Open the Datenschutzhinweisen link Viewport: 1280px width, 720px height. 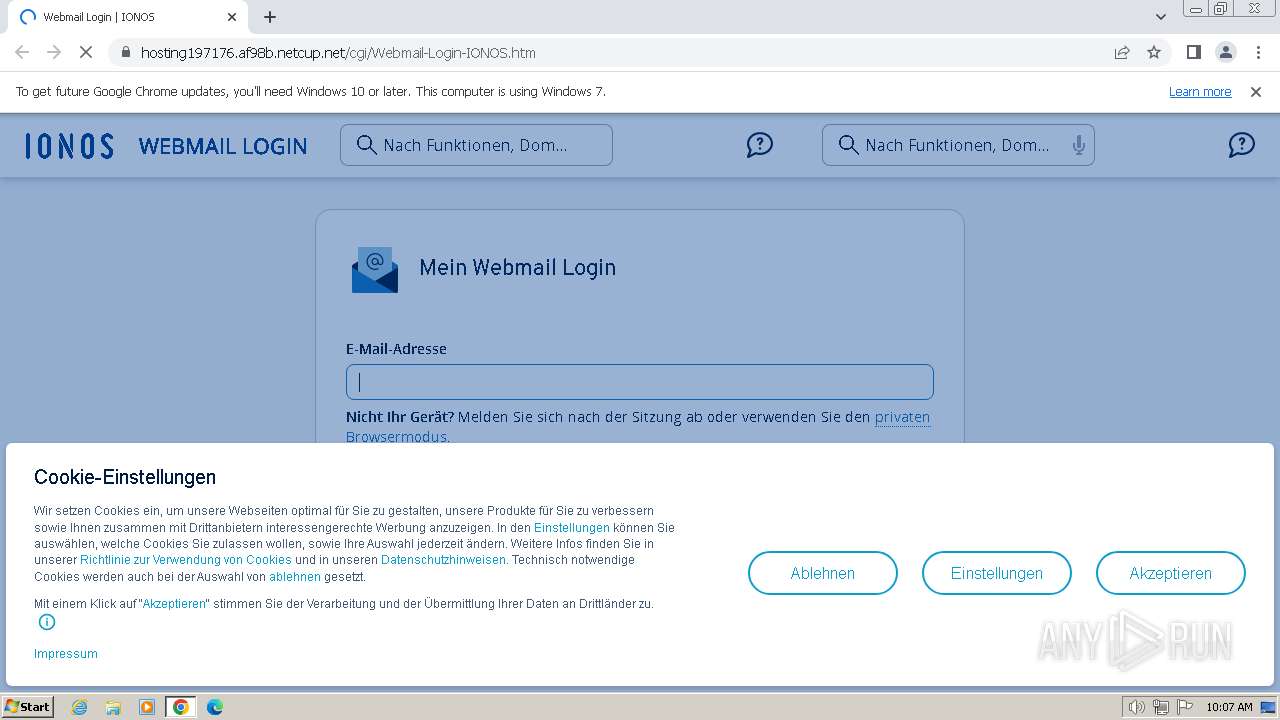444,560
